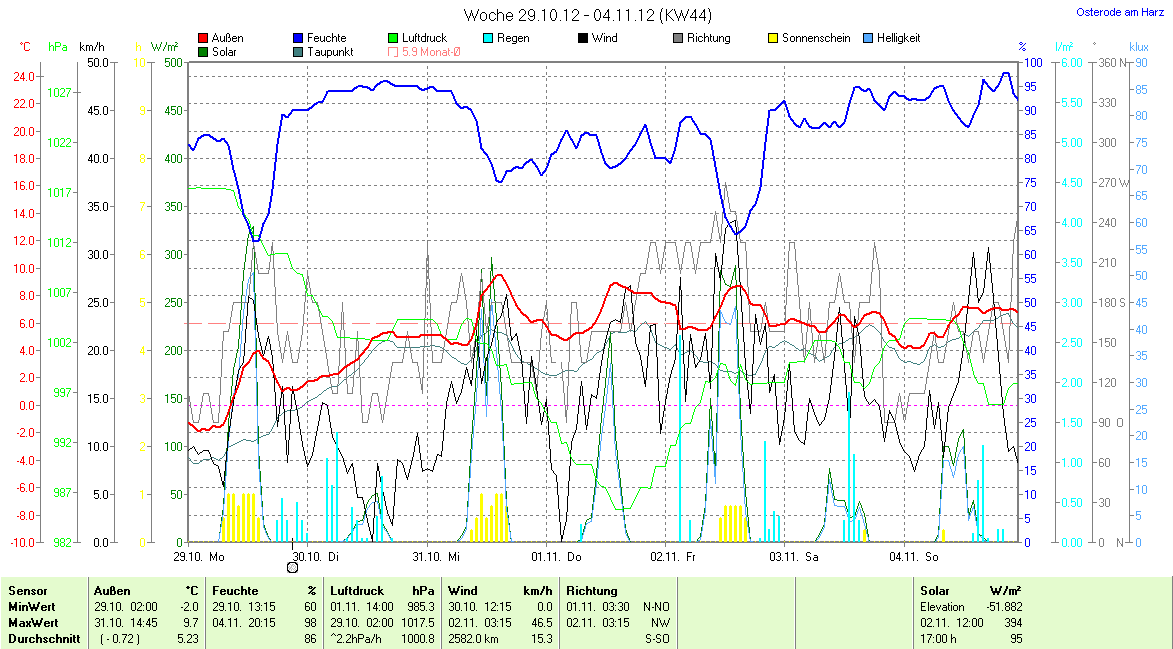Click the Luftdruck column header in table
1173x649 pixels.
356,591
